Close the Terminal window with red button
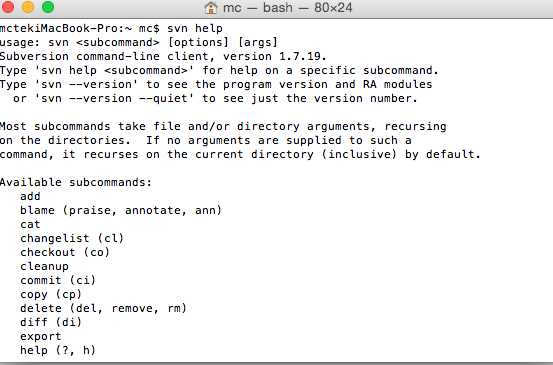The image size is (553, 365). pyautogui.click(x=8, y=7)
